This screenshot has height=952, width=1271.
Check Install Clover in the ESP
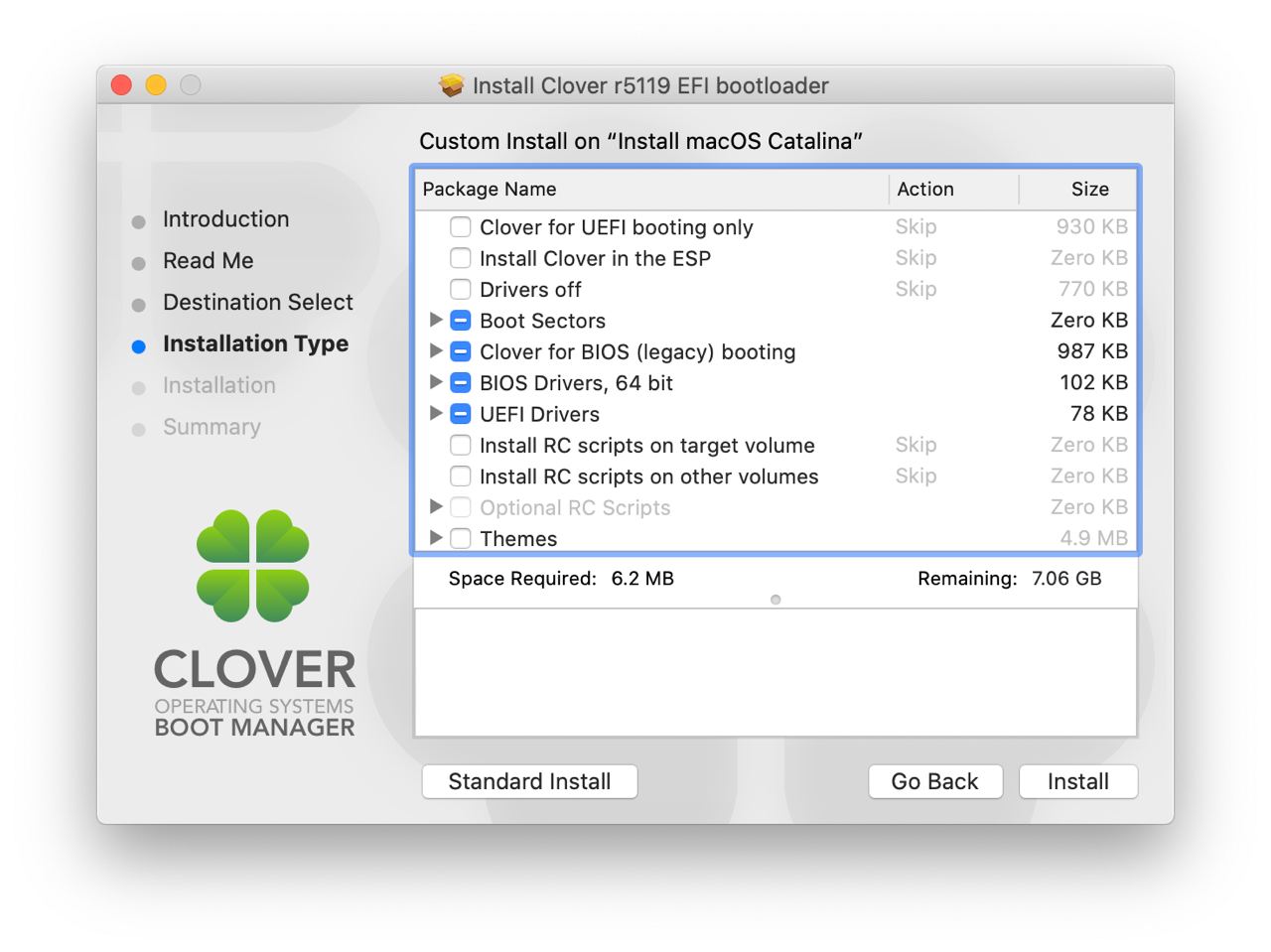pyautogui.click(x=461, y=258)
